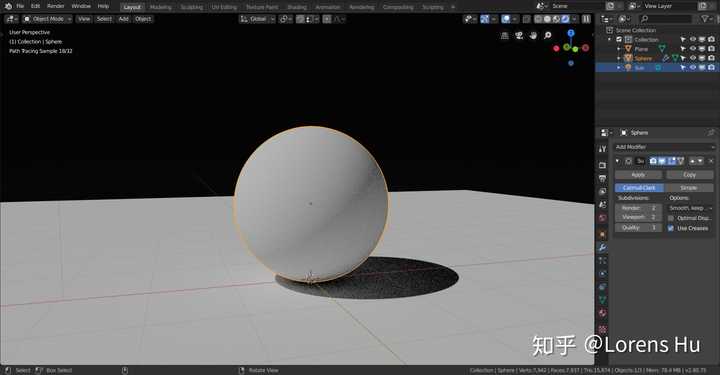Open the viewport View menu

click(84, 19)
